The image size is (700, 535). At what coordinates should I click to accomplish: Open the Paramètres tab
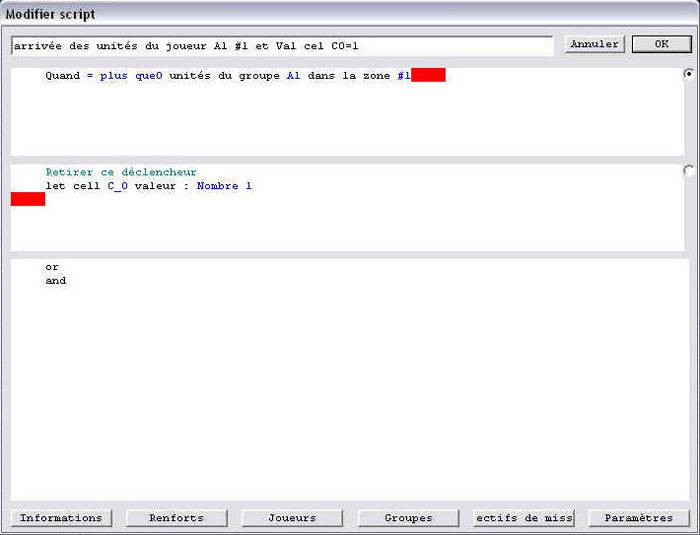pyautogui.click(x=639, y=518)
